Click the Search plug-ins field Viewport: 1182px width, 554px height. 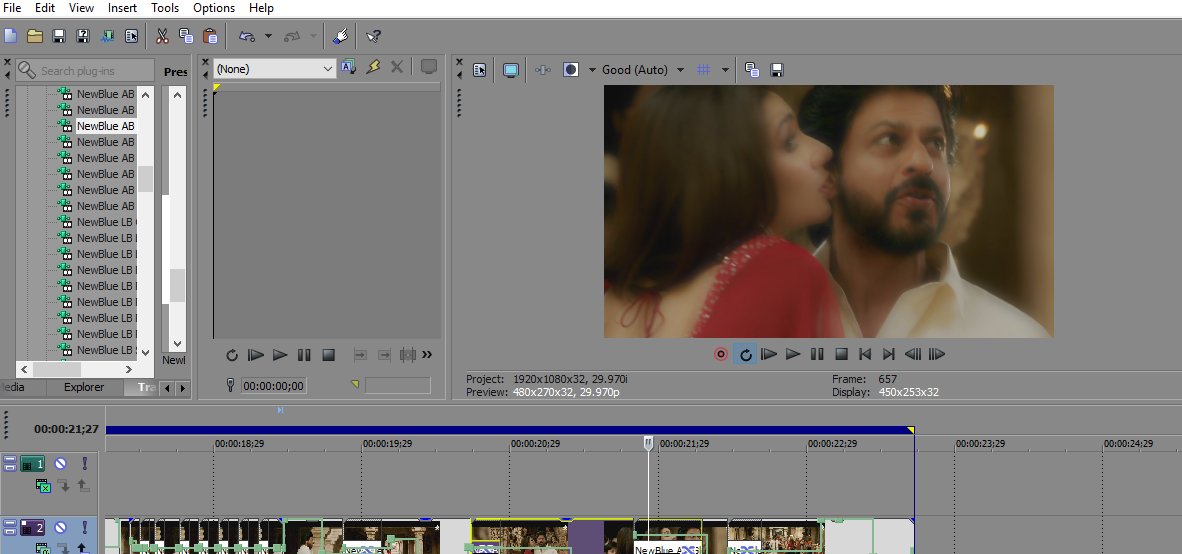click(x=85, y=70)
